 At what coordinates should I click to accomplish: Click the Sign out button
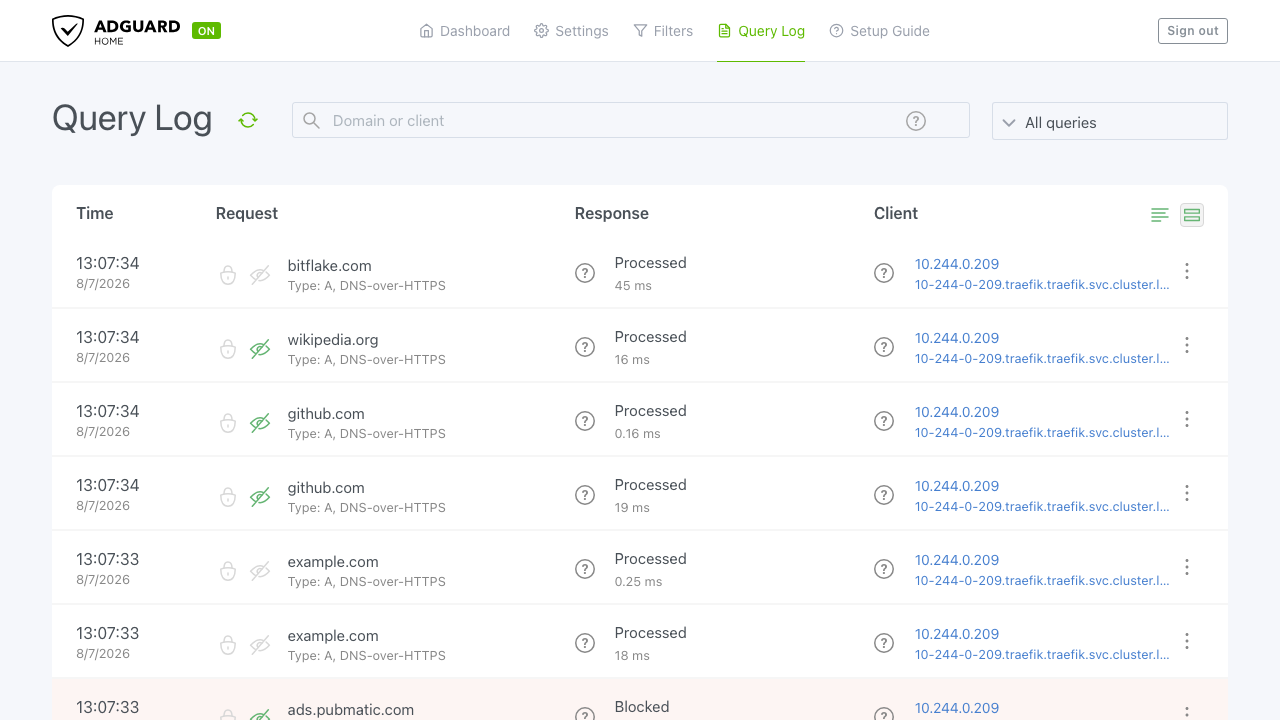(x=1193, y=31)
